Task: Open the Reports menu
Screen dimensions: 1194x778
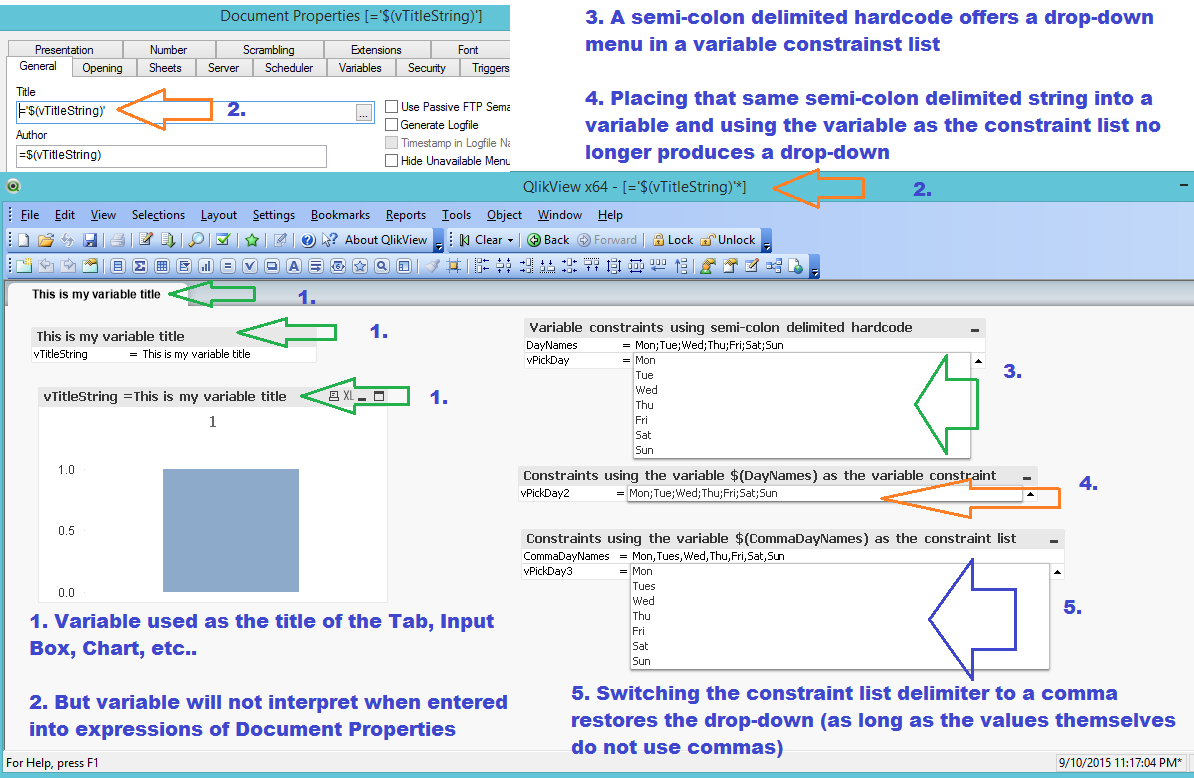Action: tap(405, 215)
